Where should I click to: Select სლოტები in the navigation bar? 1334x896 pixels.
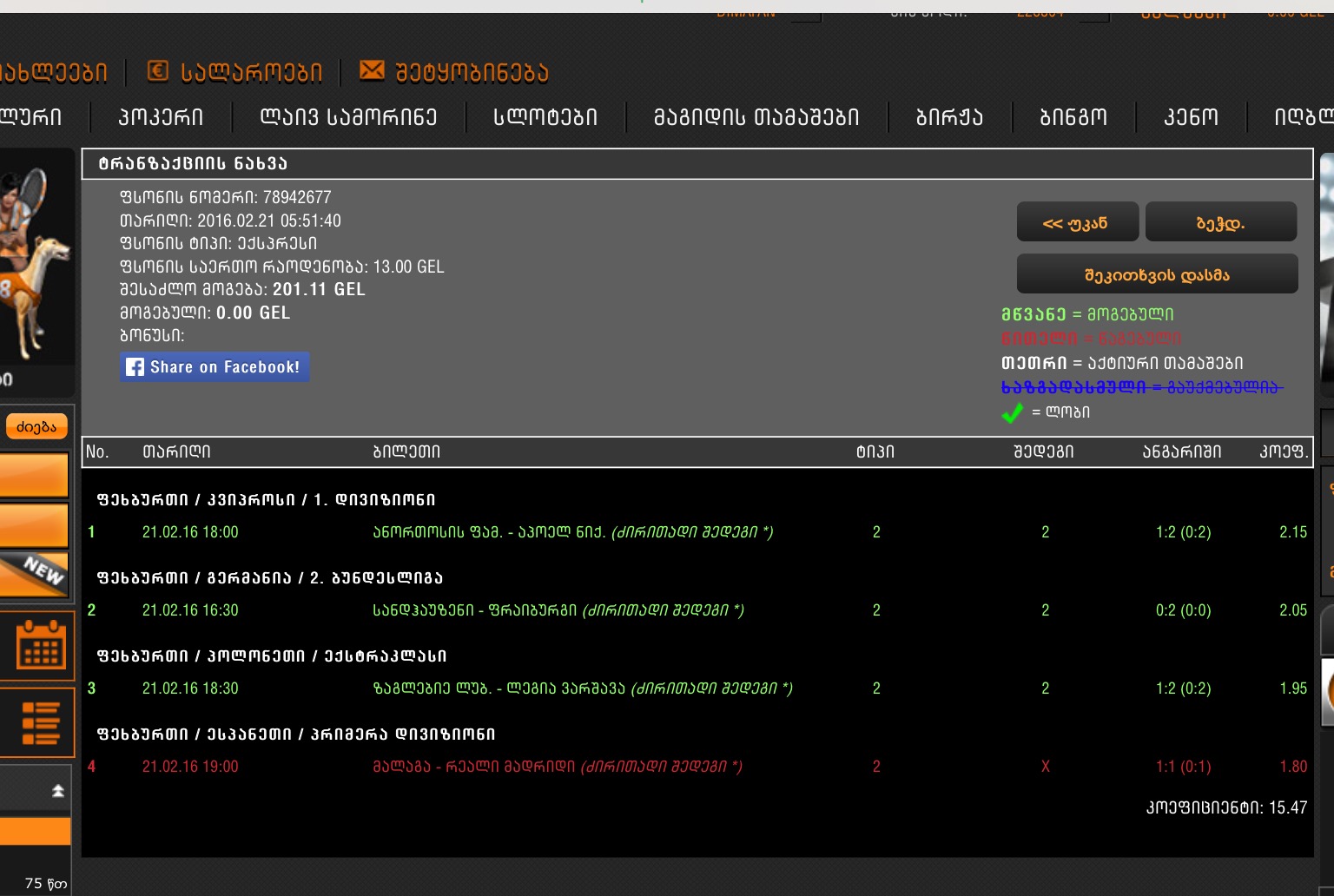[545, 117]
